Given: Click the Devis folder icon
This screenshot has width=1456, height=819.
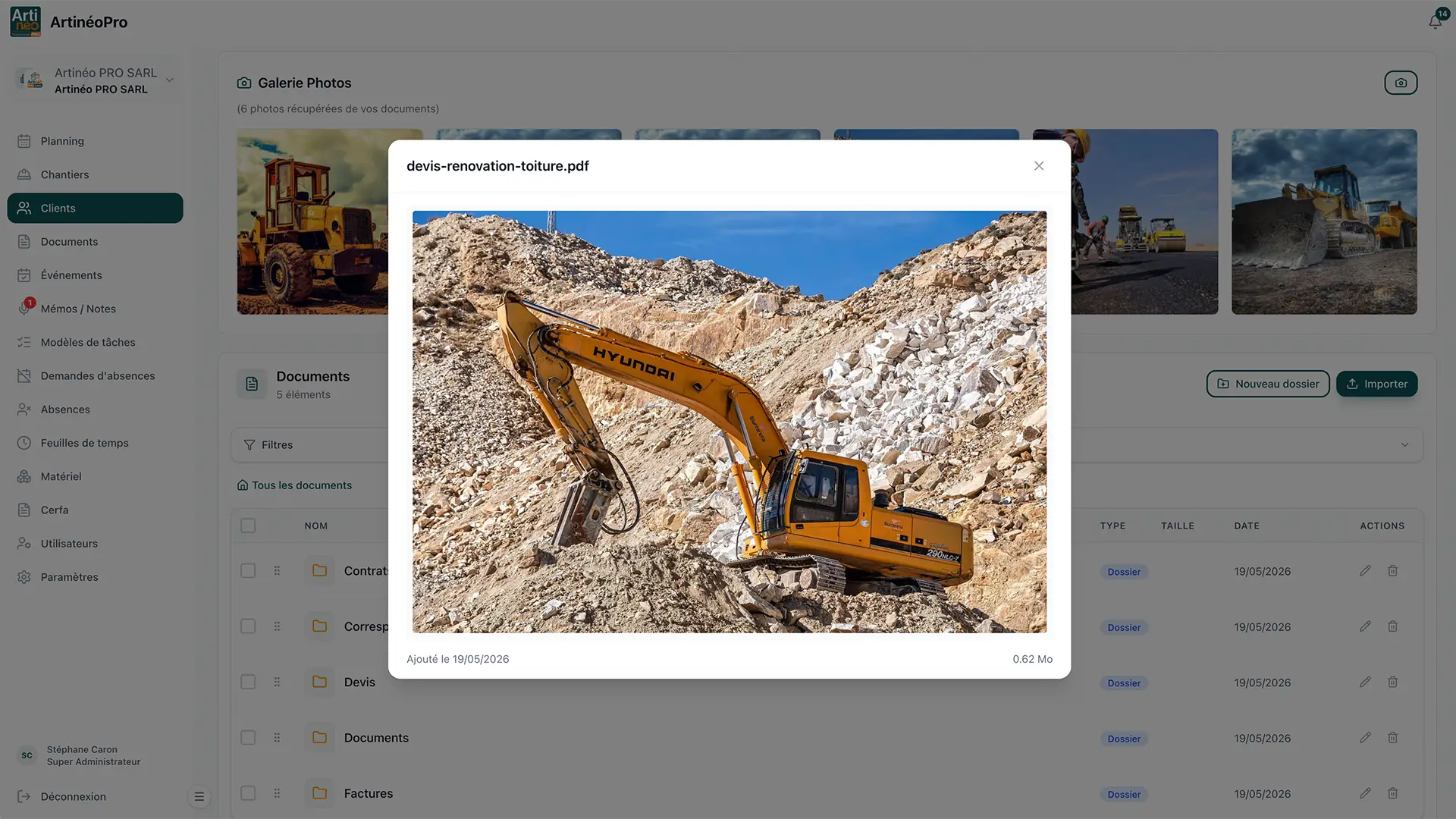Looking at the screenshot, I should (320, 682).
